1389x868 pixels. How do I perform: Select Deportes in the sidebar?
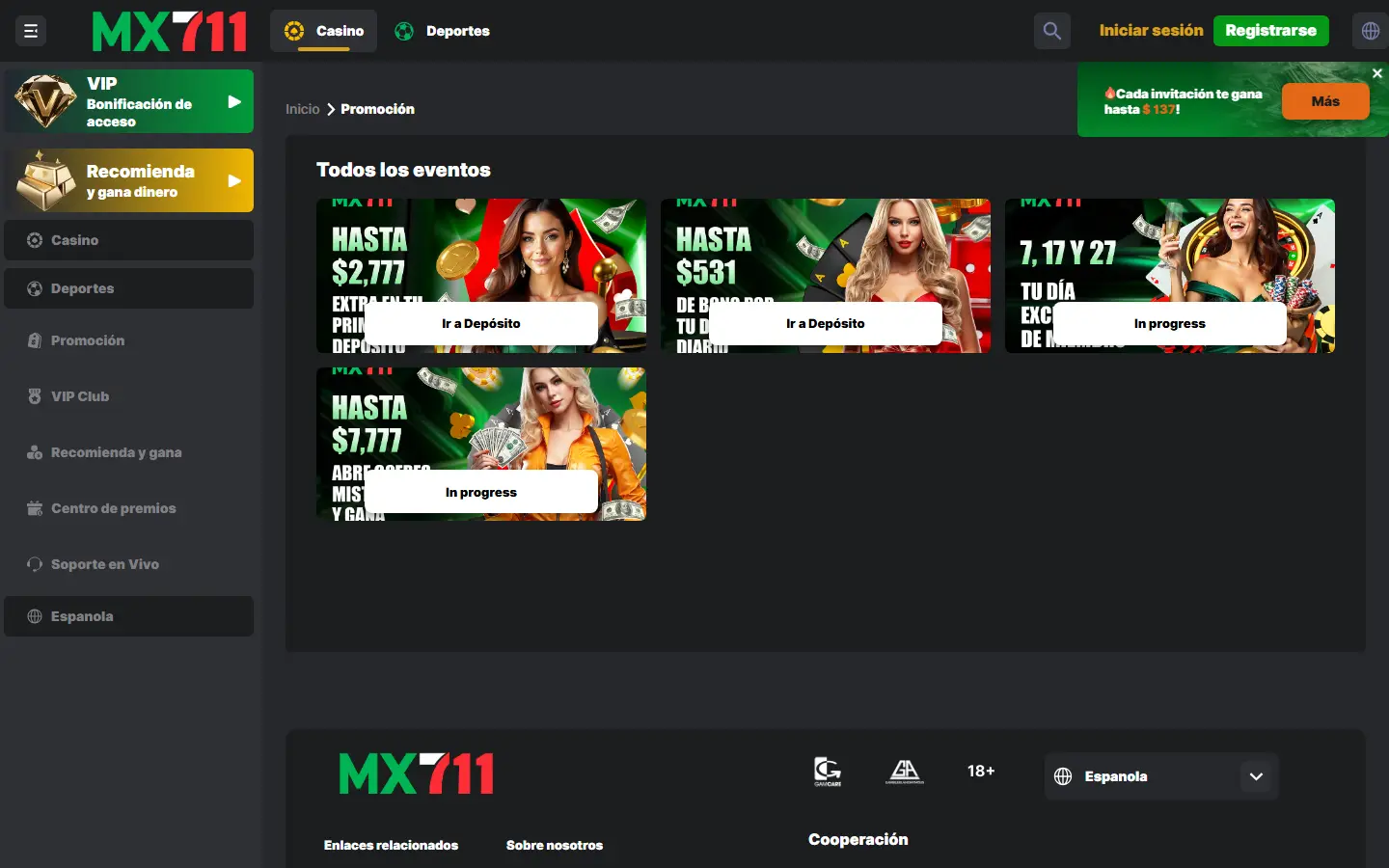pyautogui.click(x=128, y=288)
